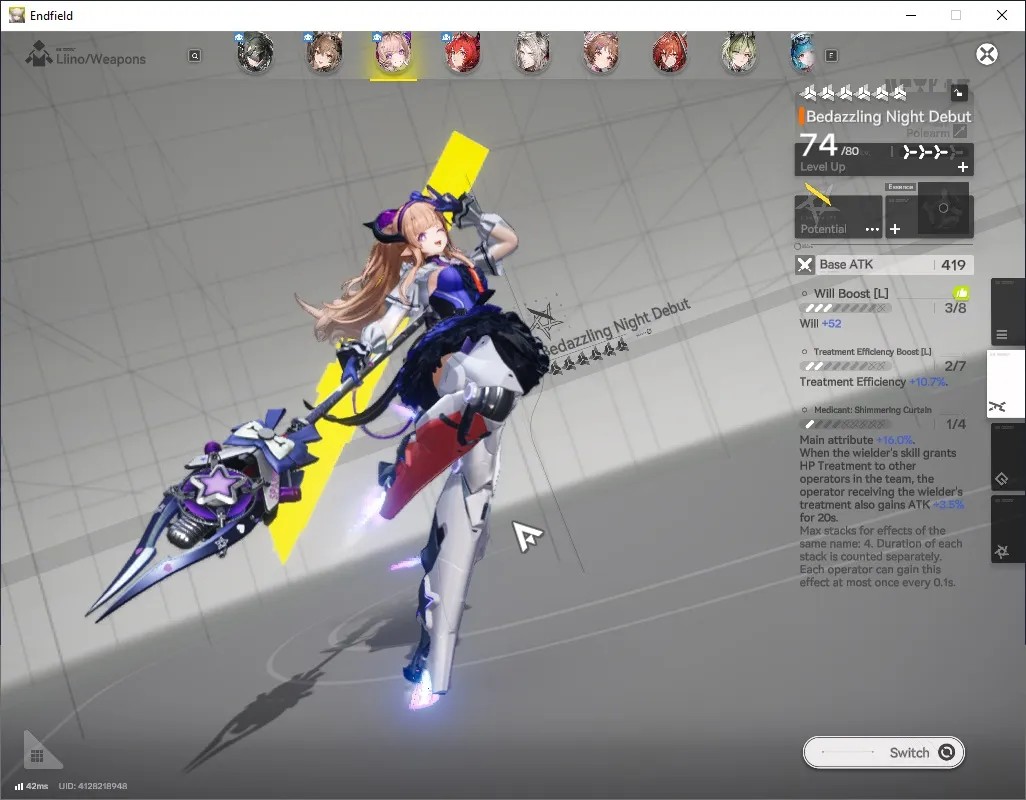Viewport: 1026px width, 800px height.
Task: Expand the Will Boost [L] skill entry
Action: click(851, 294)
